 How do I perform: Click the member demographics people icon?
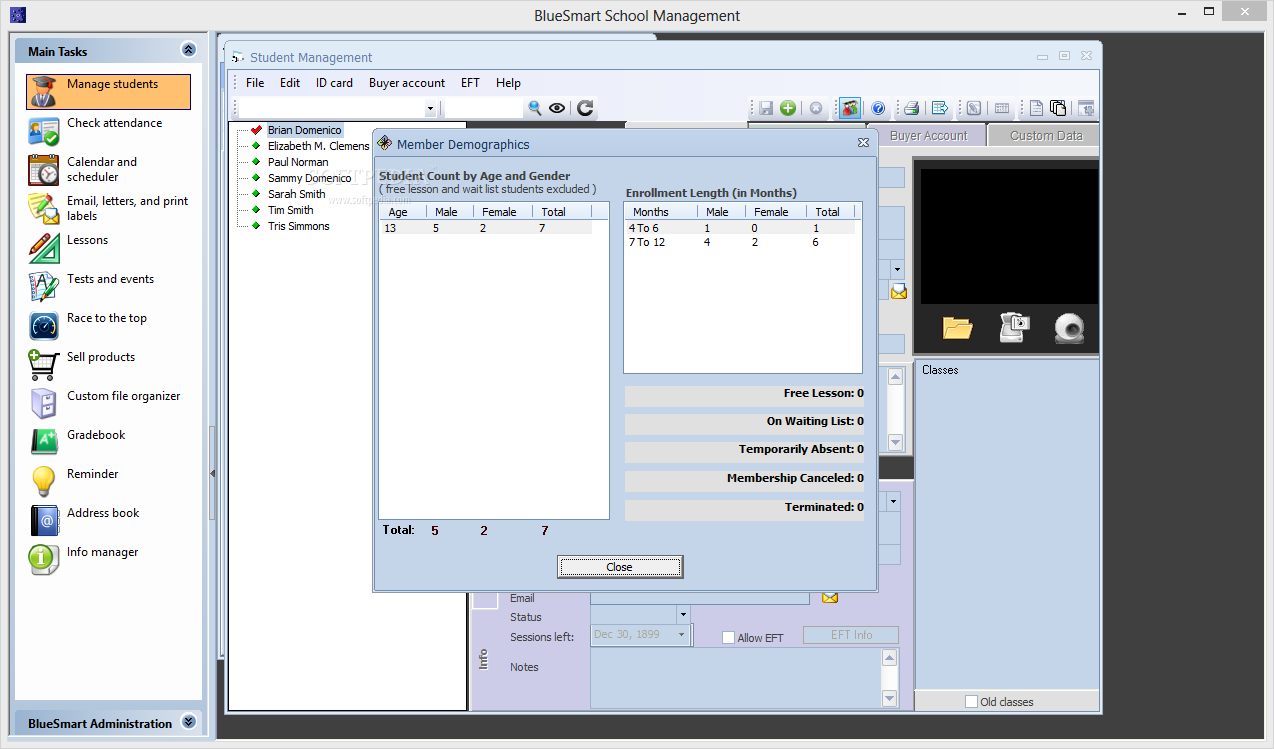pos(850,108)
